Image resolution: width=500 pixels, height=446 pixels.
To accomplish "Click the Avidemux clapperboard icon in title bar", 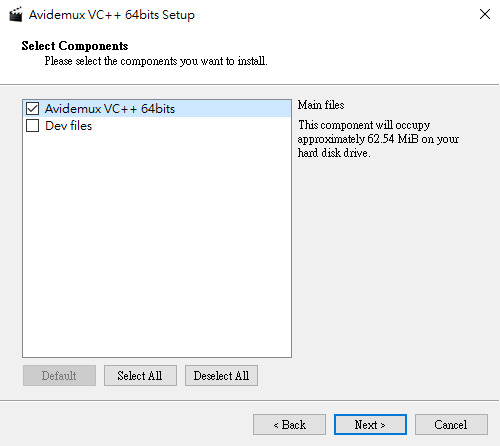I will pos(16,15).
